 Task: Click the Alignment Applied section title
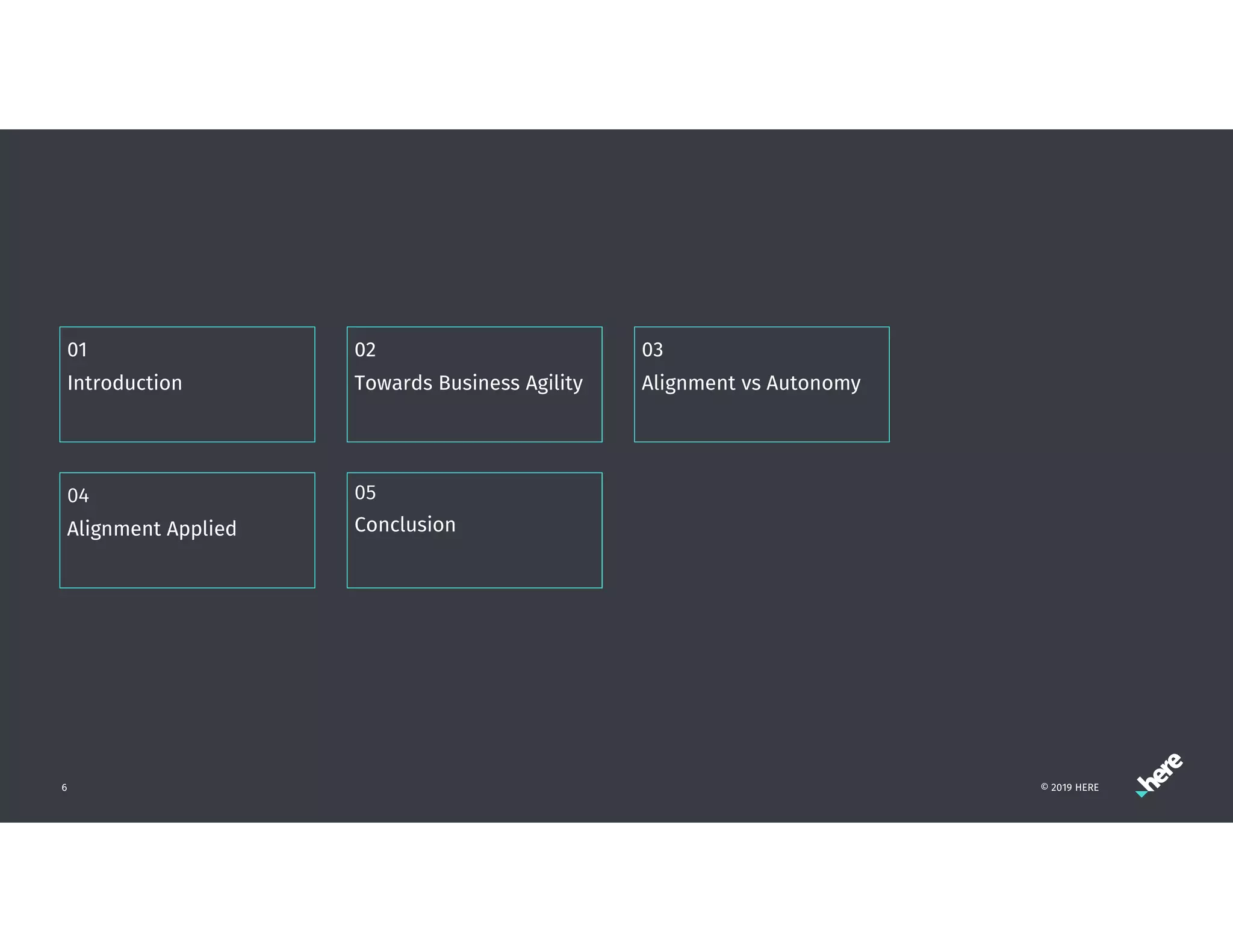[x=152, y=528]
